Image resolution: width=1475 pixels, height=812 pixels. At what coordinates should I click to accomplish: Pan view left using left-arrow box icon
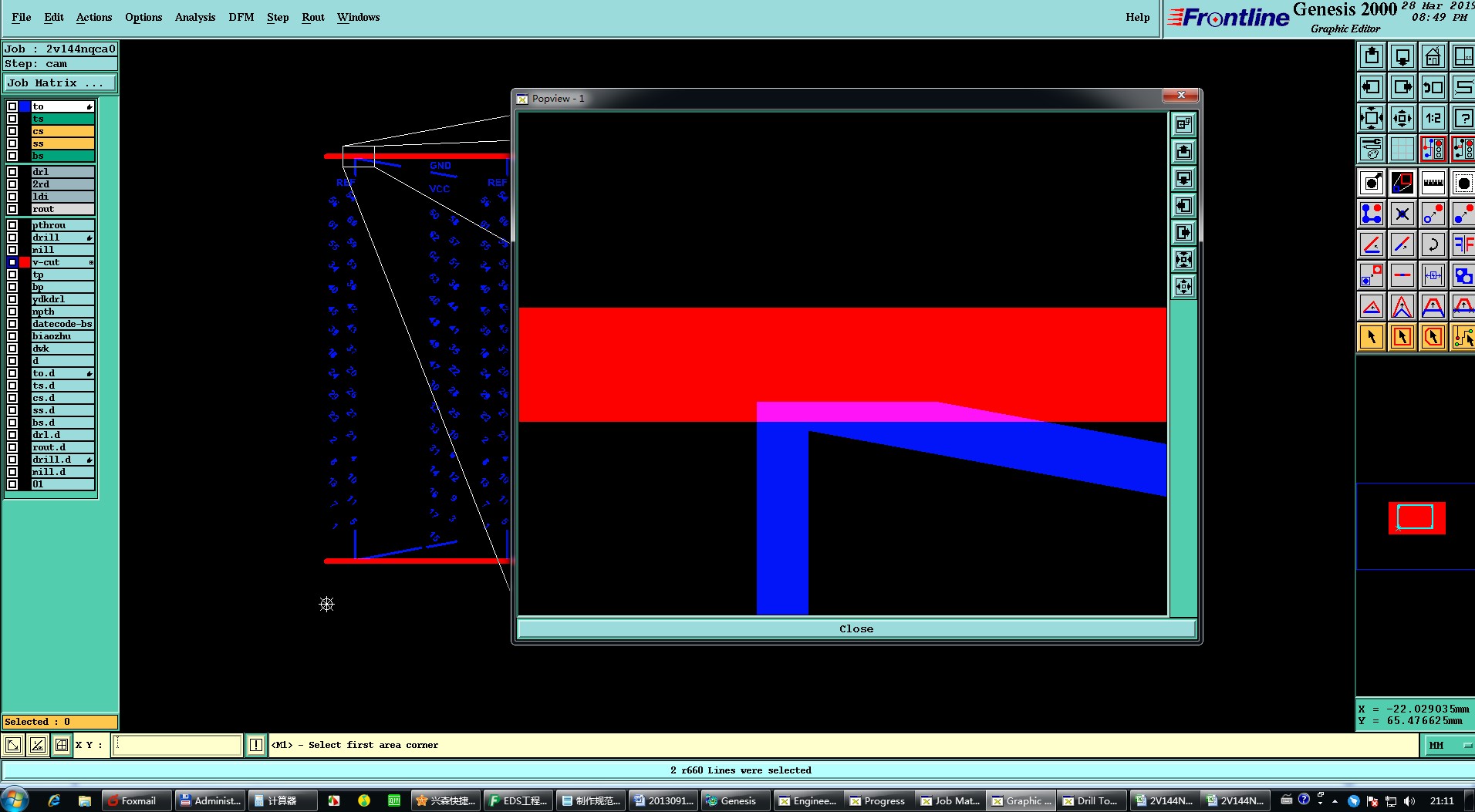click(1372, 87)
